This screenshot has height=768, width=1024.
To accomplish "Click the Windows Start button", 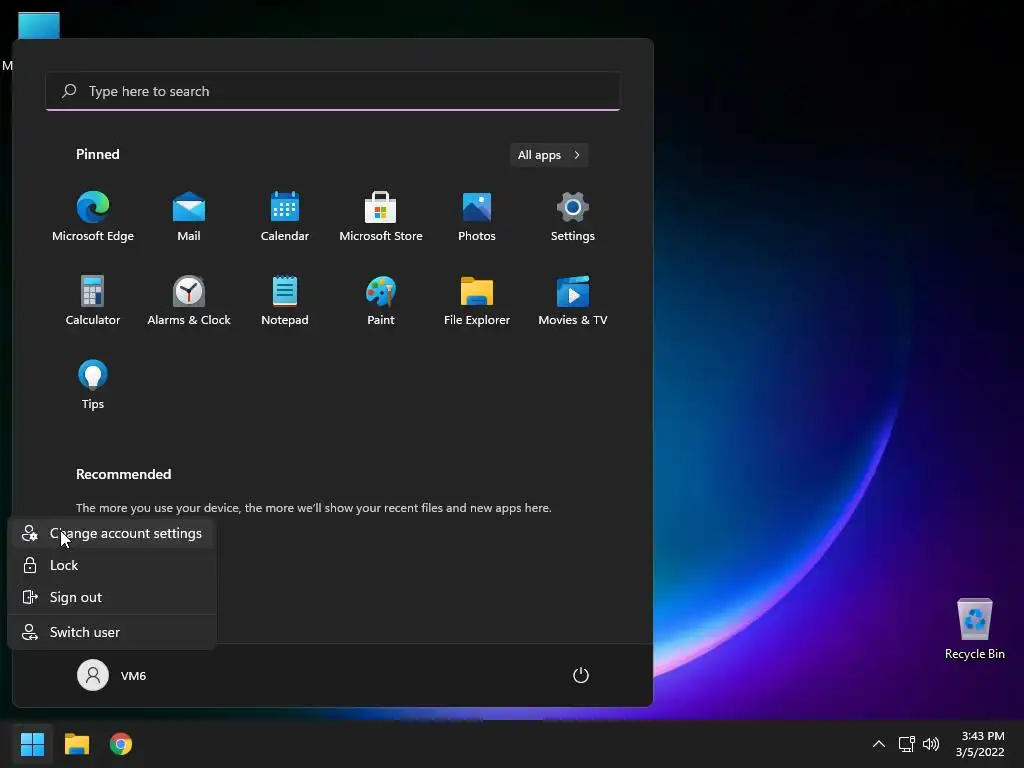I will (x=32, y=744).
